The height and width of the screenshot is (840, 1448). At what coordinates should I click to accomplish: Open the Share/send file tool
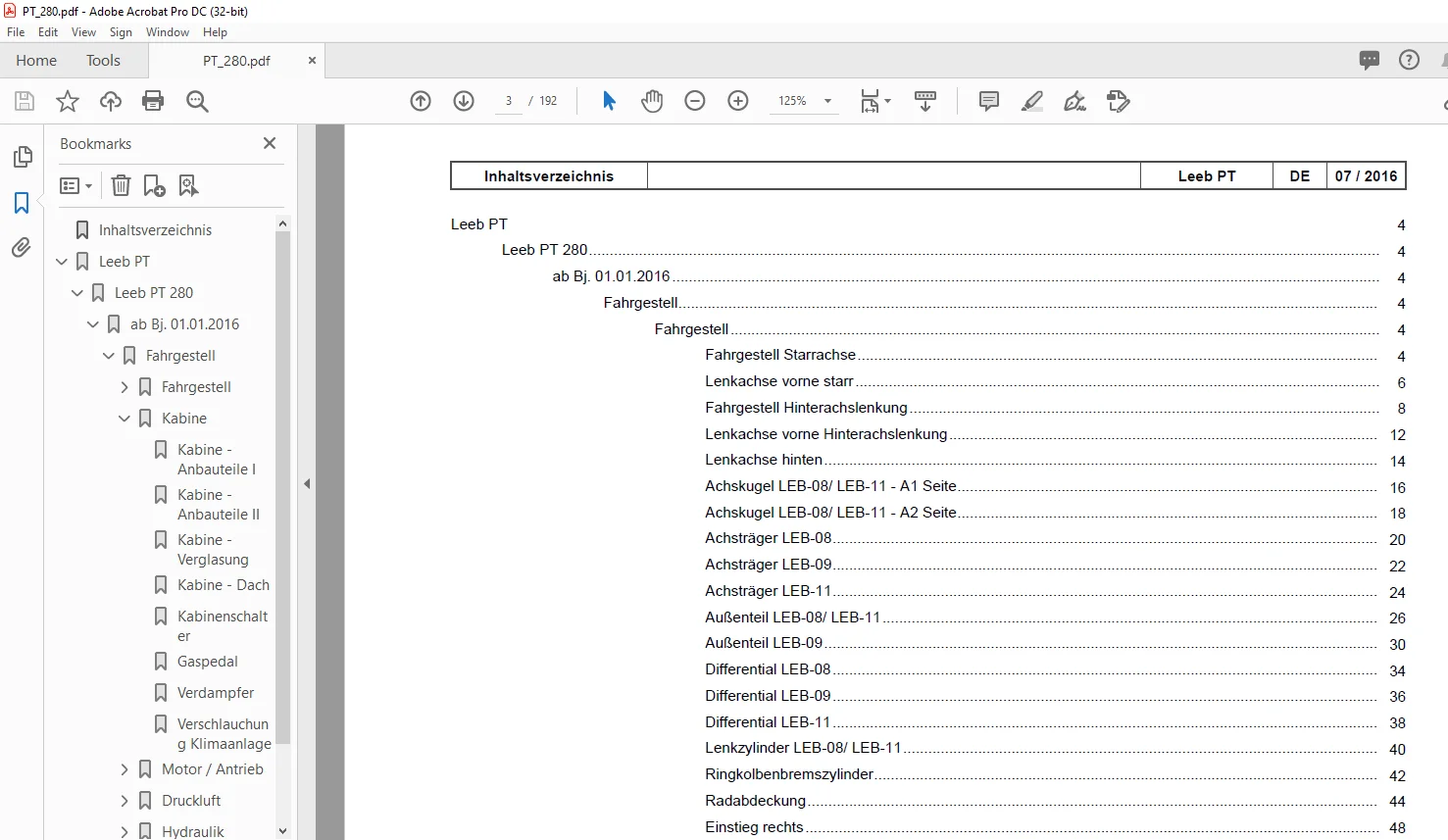(x=1119, y=101)
